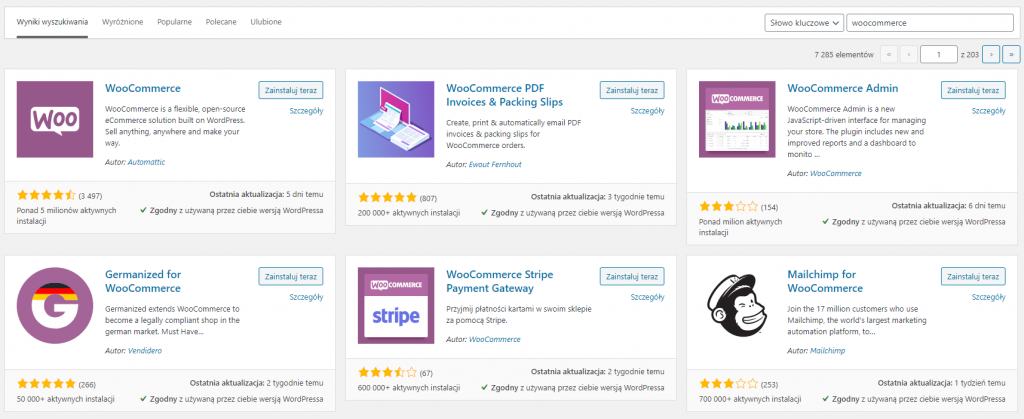Click the current page number field

click(x=938, y=55)
